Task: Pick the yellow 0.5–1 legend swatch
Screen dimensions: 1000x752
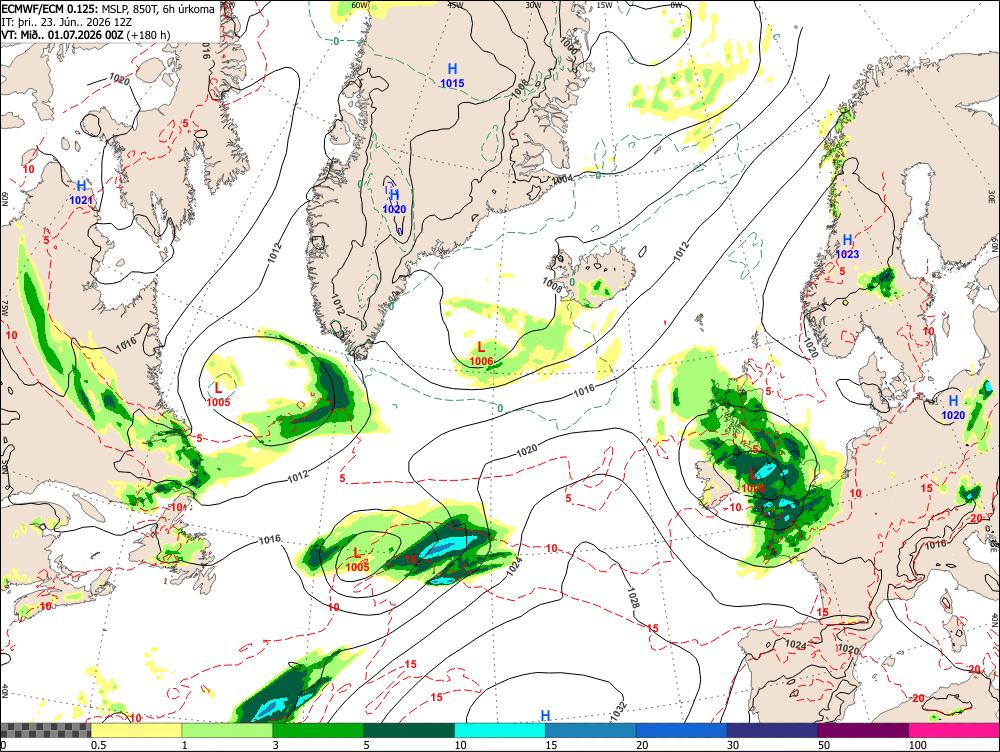Action: coord(136,730)
